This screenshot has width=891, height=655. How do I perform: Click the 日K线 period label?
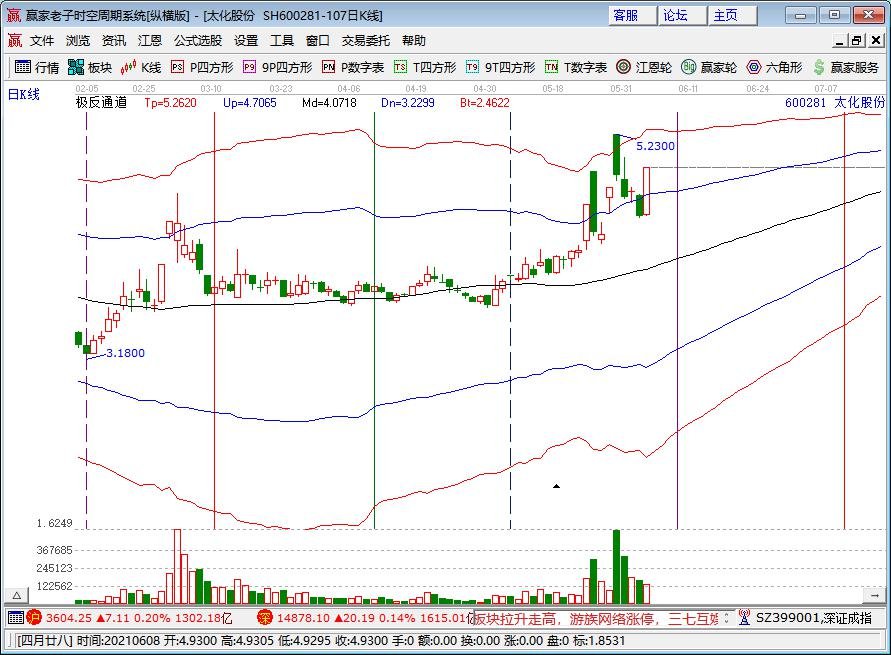(24, 94)
